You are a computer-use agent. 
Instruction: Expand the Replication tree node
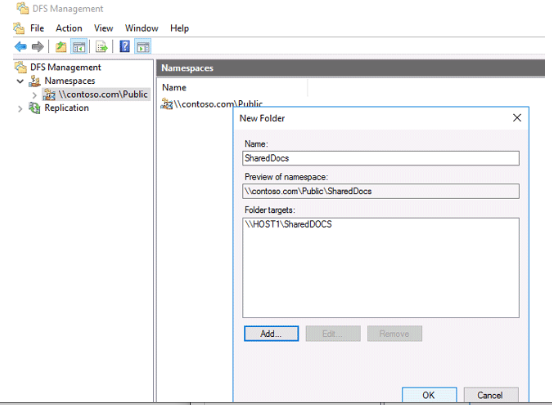20,109
